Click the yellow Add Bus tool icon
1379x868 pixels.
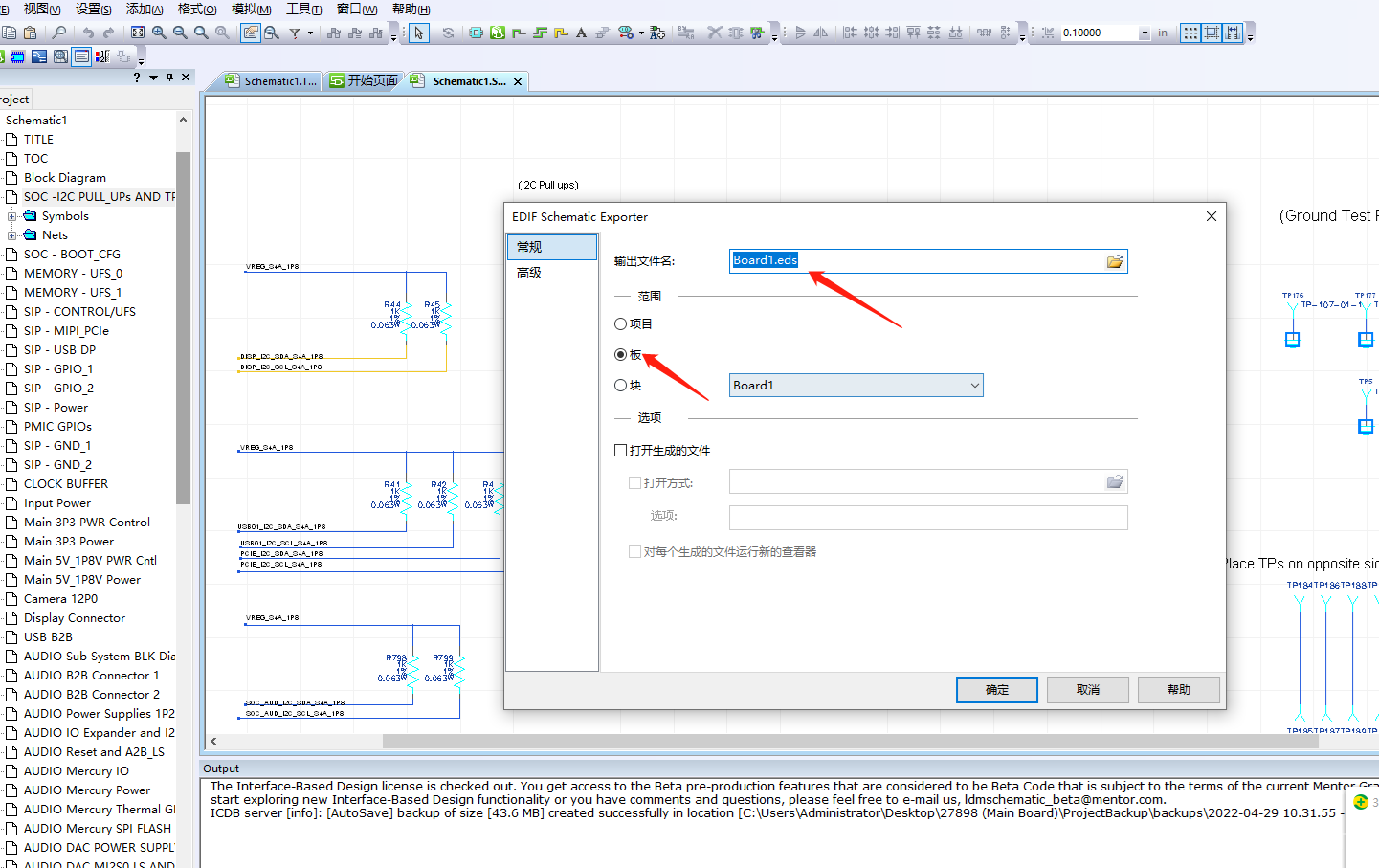click(561, 33)
